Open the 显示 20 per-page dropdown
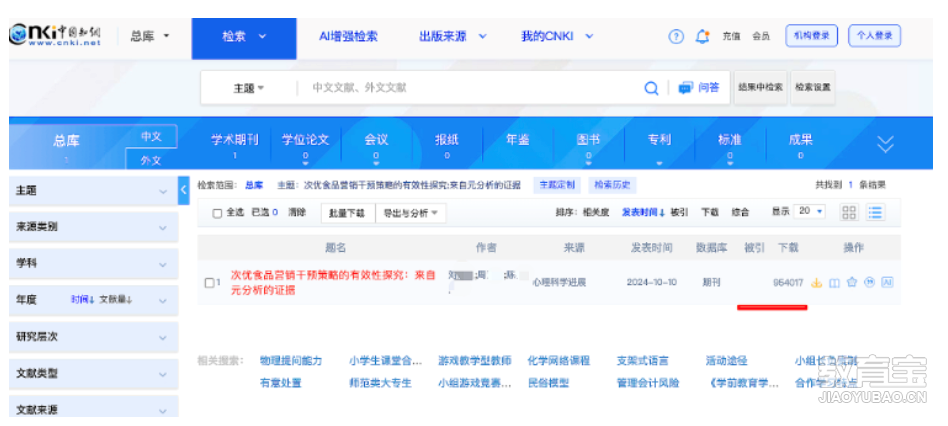This screenshot has height=426, width=948. (x=810, y=211)
